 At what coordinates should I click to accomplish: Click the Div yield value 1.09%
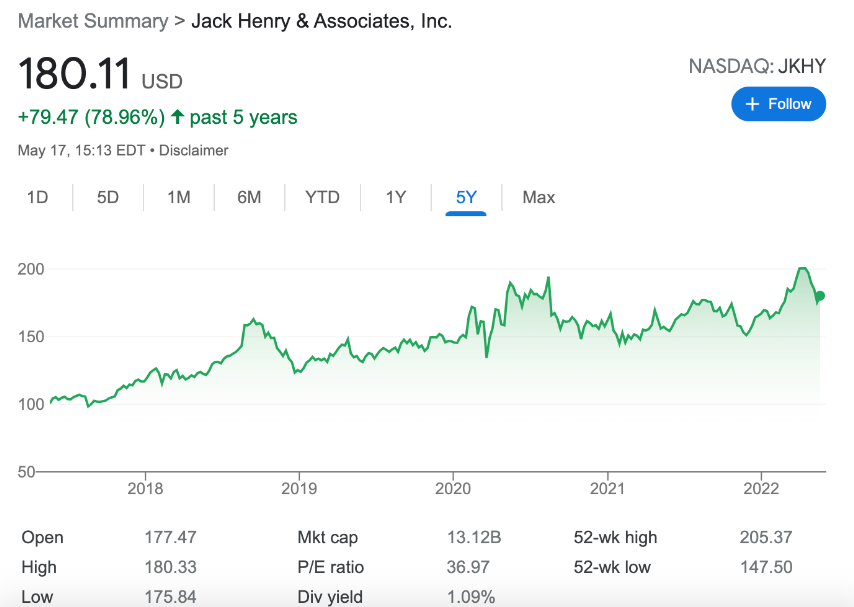(x=471, y=597)
